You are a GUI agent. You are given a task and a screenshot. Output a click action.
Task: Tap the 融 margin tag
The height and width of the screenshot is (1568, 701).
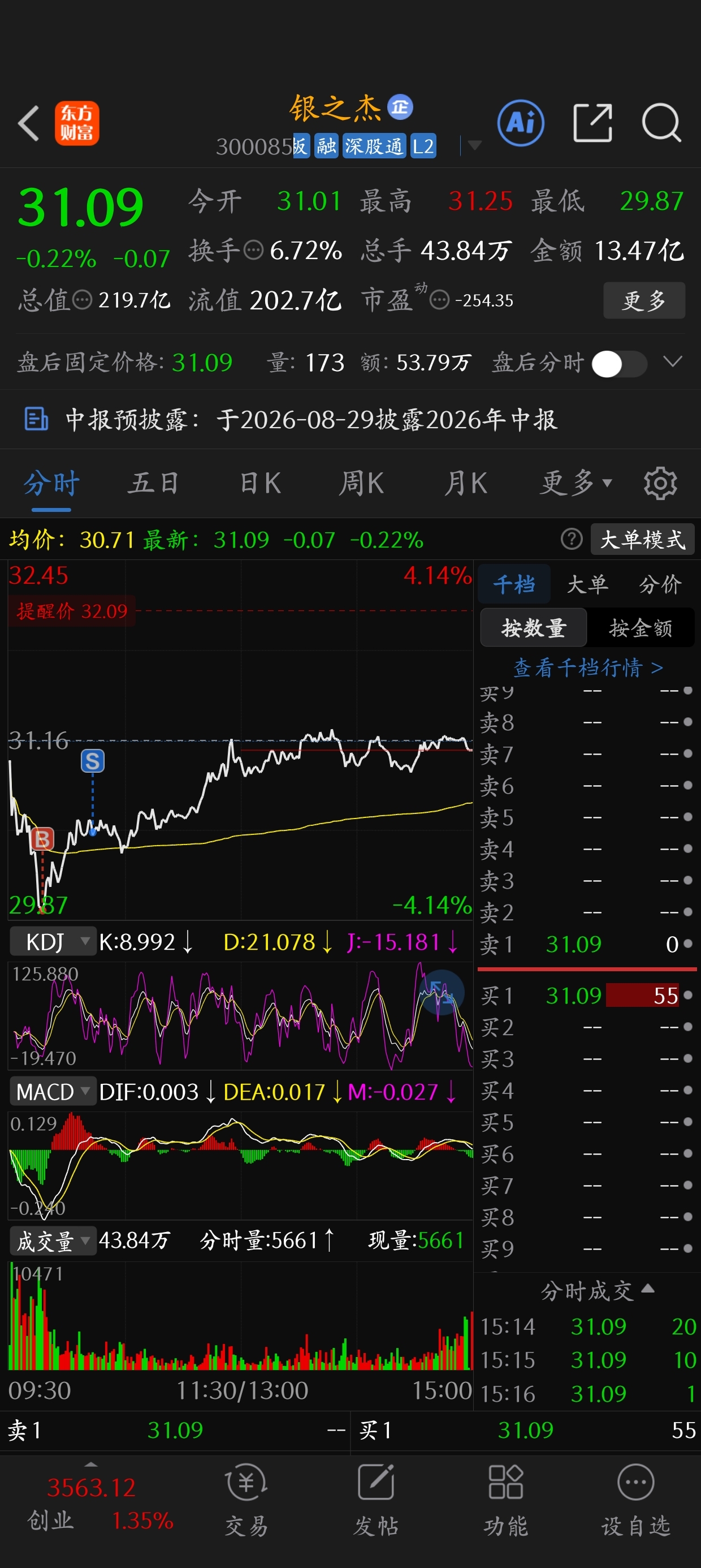pyautogui.click(x=326, y=146)
